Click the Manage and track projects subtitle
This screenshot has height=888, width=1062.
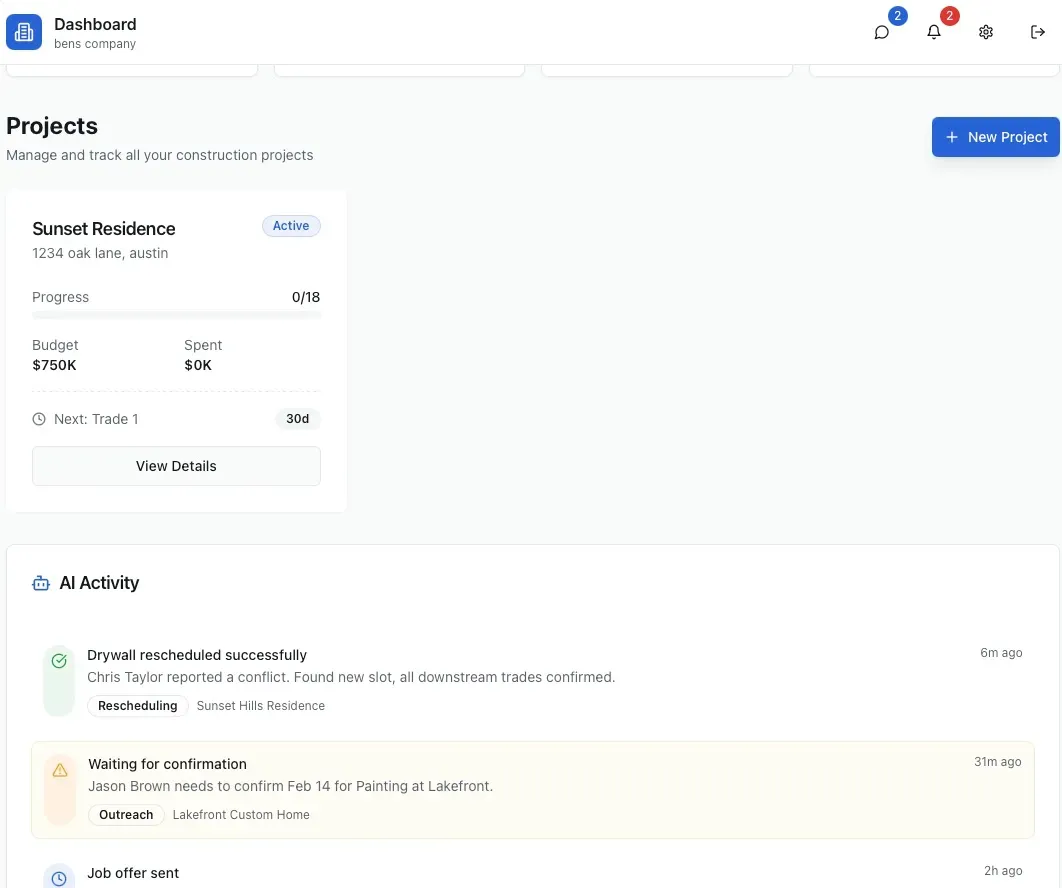(160, 155)
